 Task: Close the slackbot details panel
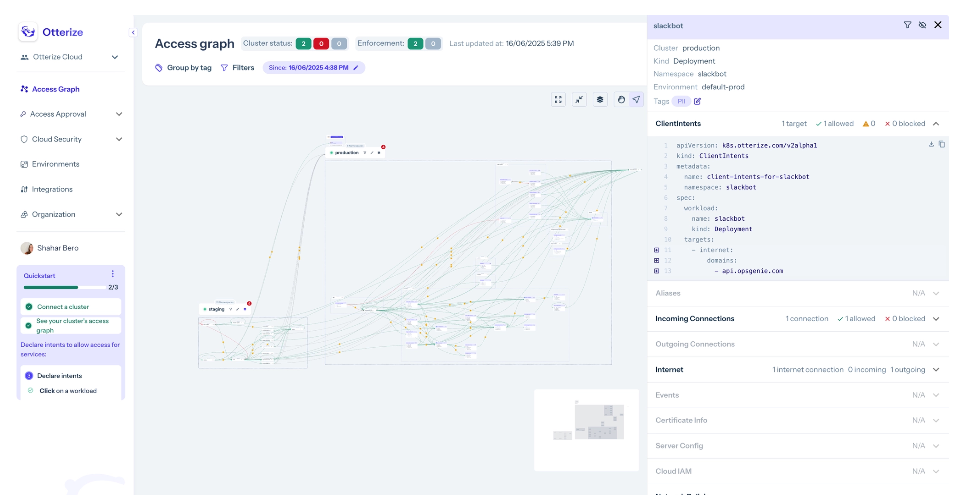[x=938, y=25]
